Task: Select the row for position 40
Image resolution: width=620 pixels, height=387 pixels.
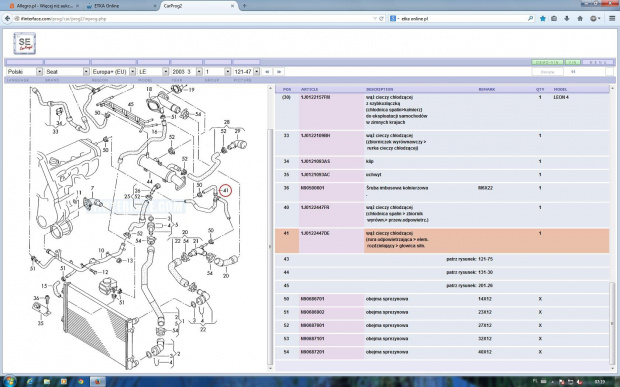Action: tap(442, 214)
